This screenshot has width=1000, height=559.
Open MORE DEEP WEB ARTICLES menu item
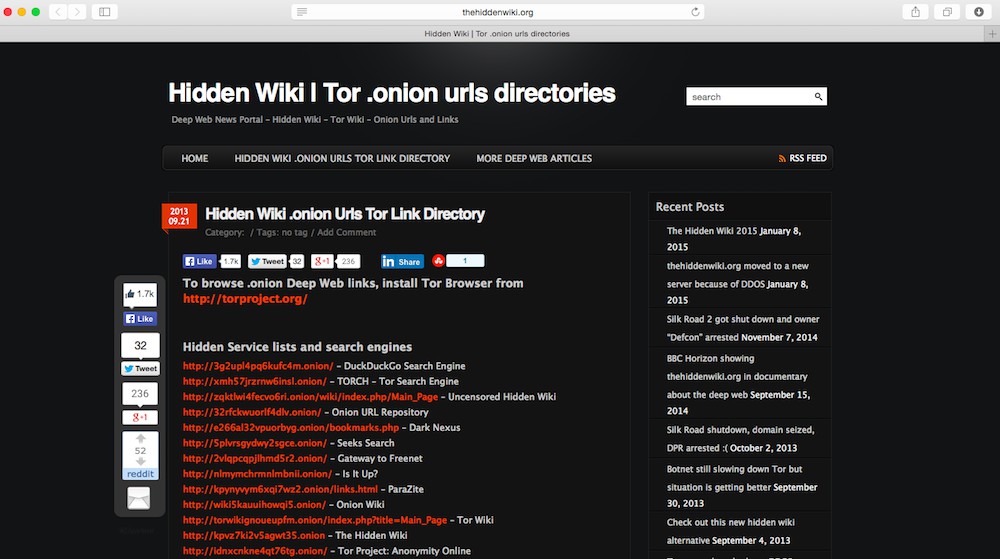pos(534,158)
